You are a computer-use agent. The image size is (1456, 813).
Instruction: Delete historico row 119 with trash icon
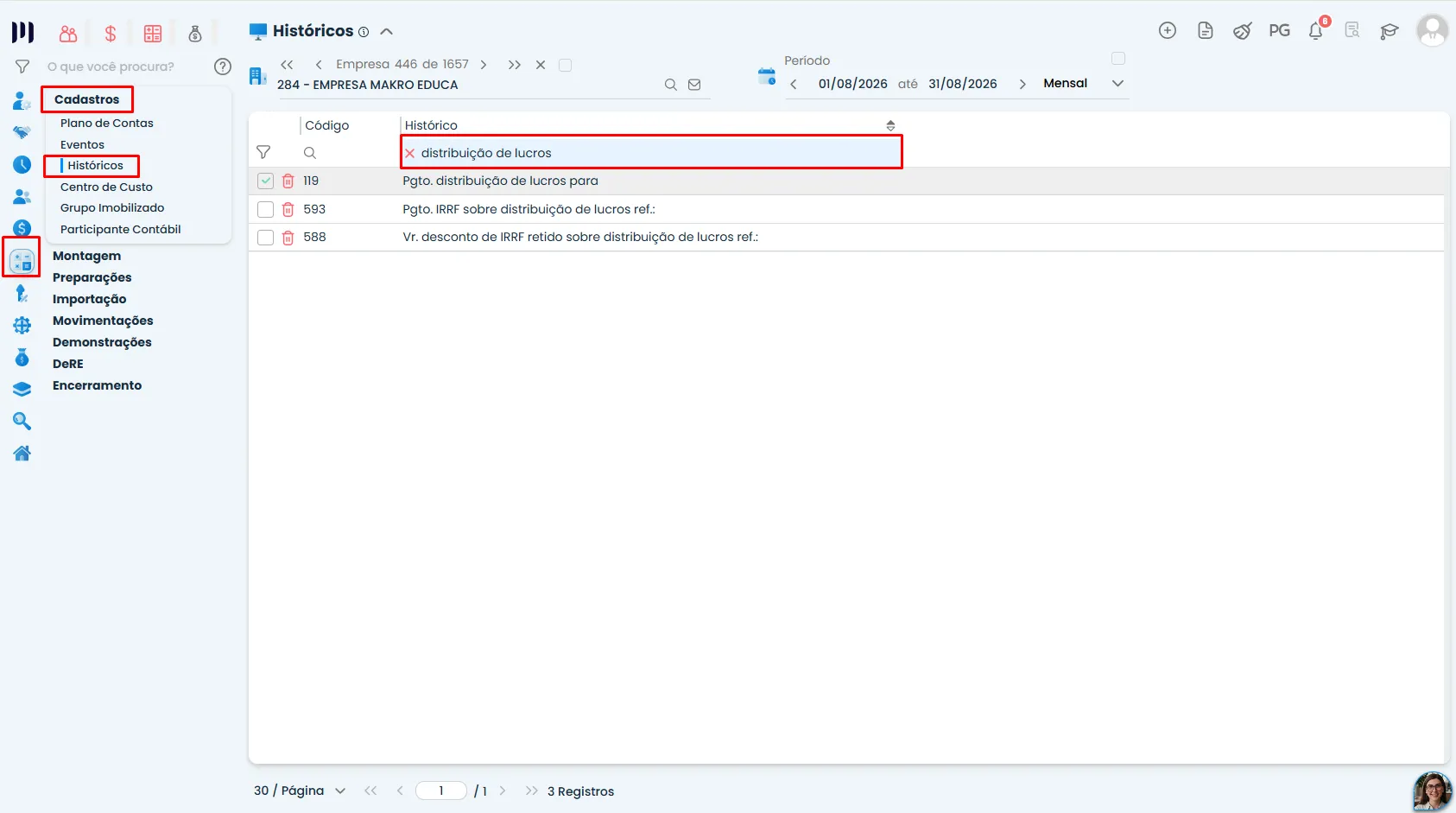point(288,181)
